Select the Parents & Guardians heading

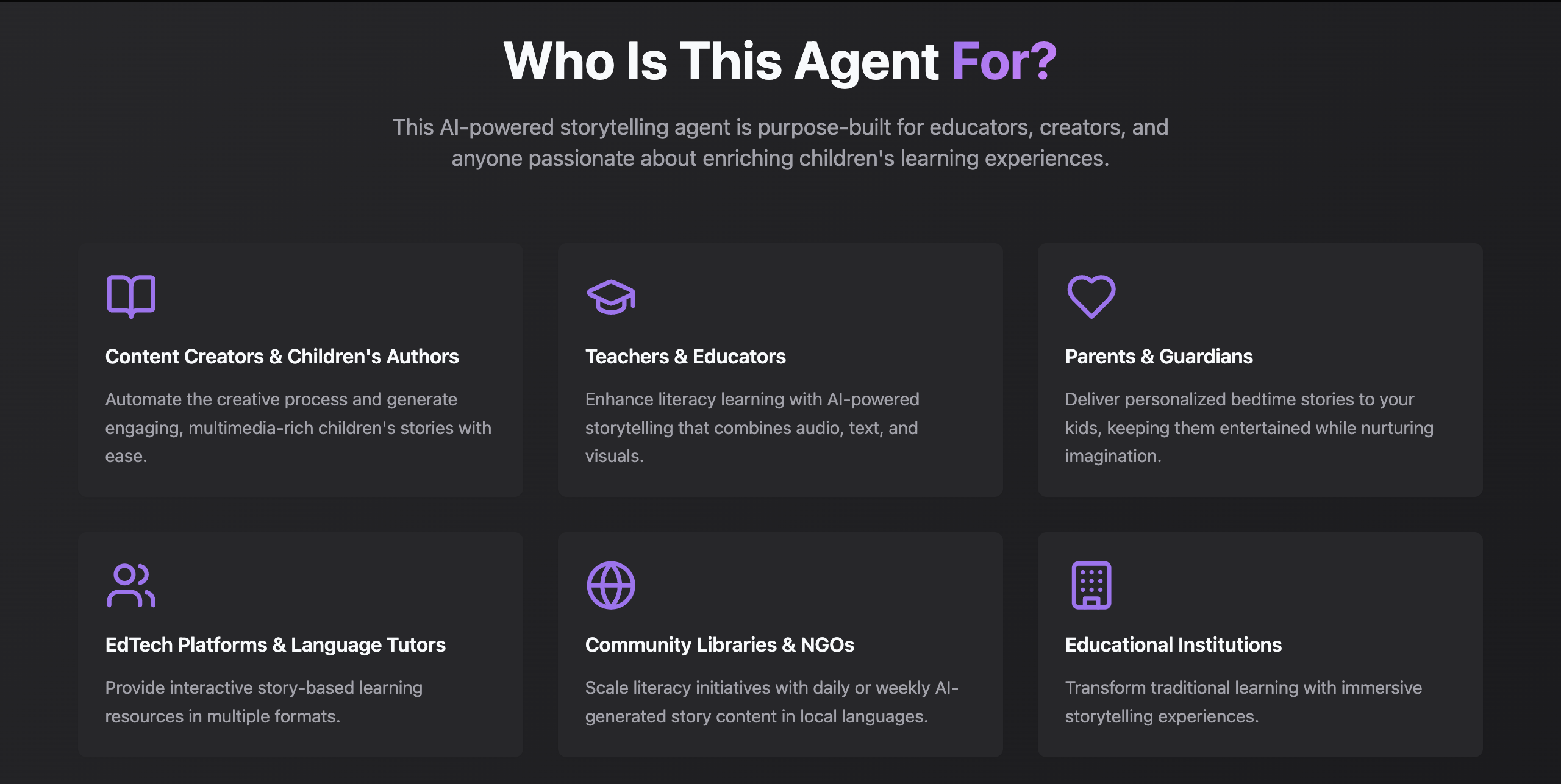tap(1159, 356)
